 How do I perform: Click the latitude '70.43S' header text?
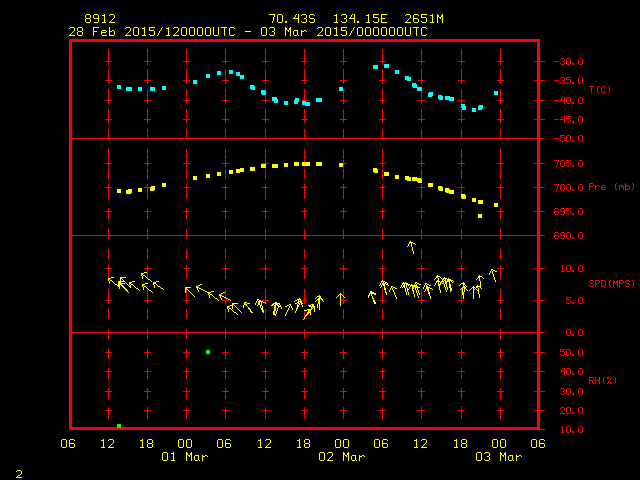pos(292,19)
